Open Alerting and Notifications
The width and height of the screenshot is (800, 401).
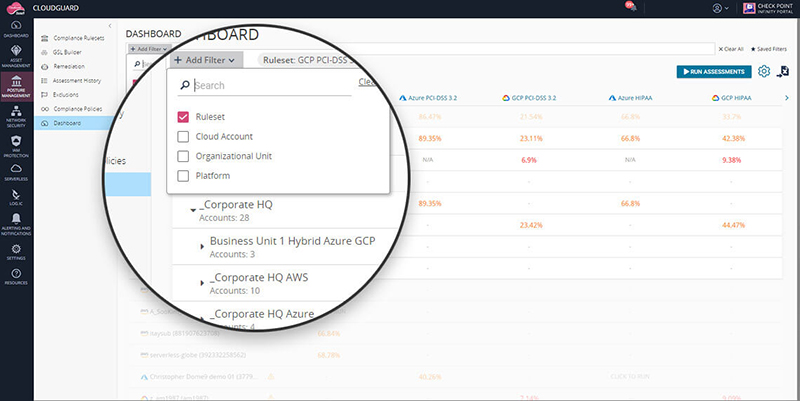pyautogui.click(x=16, y=224)
